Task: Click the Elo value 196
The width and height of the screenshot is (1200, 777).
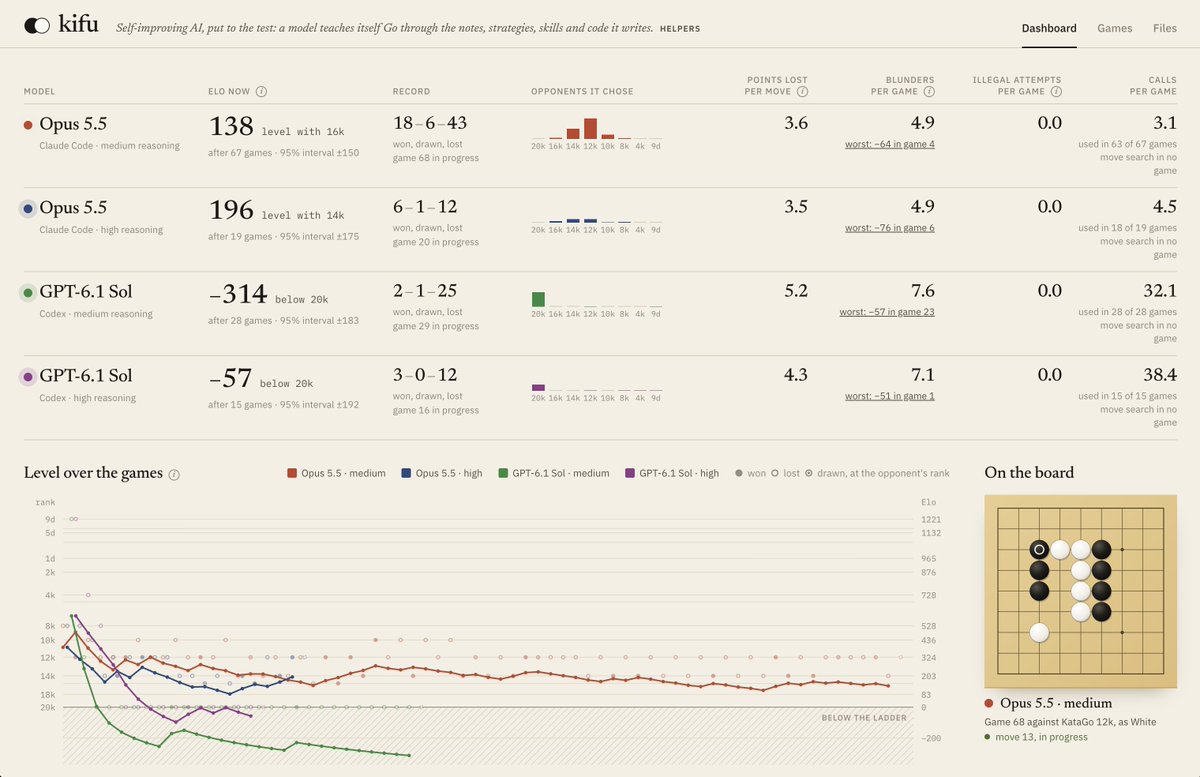Action: 230,210
